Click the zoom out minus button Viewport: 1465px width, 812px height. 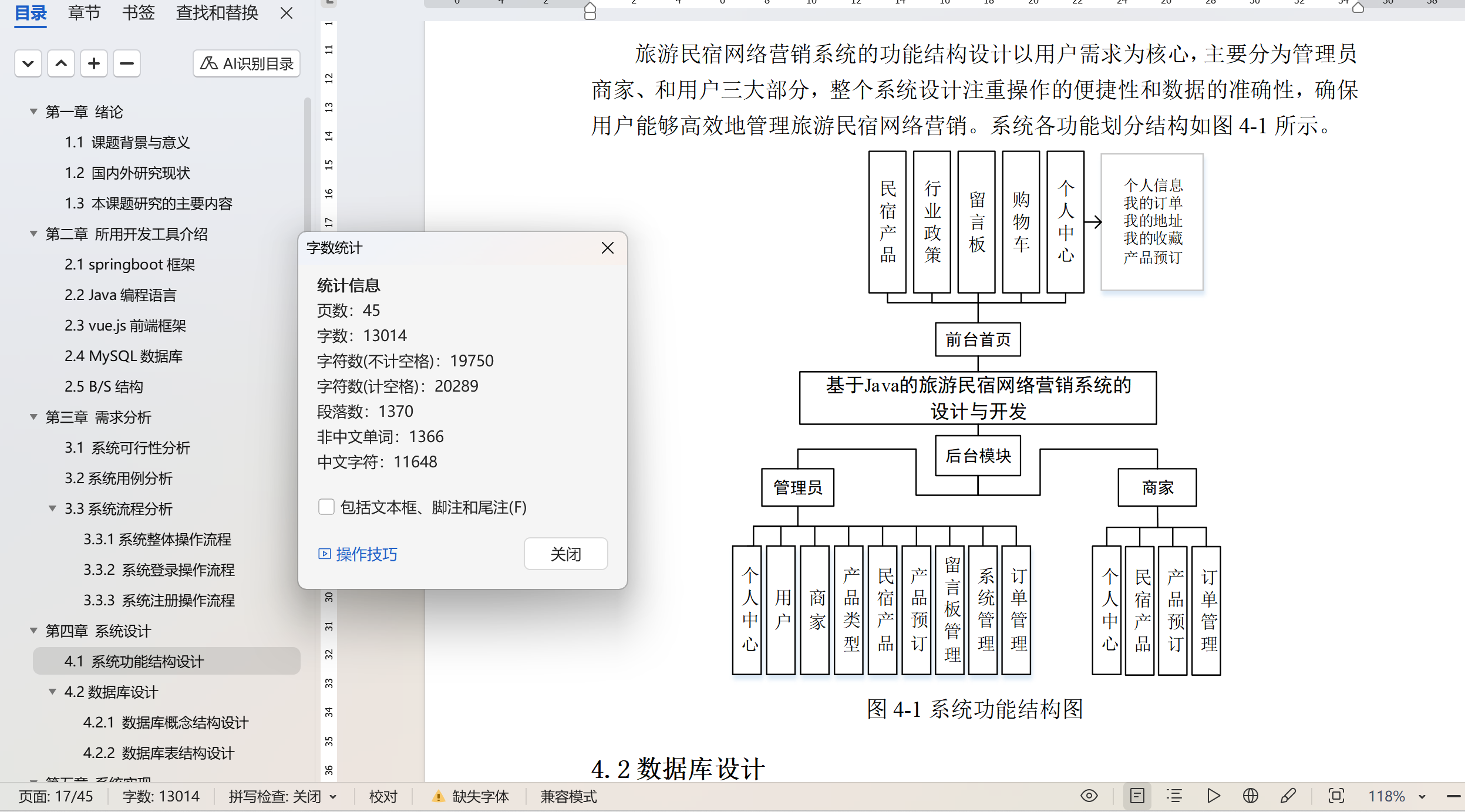(x=1453, y=796)
